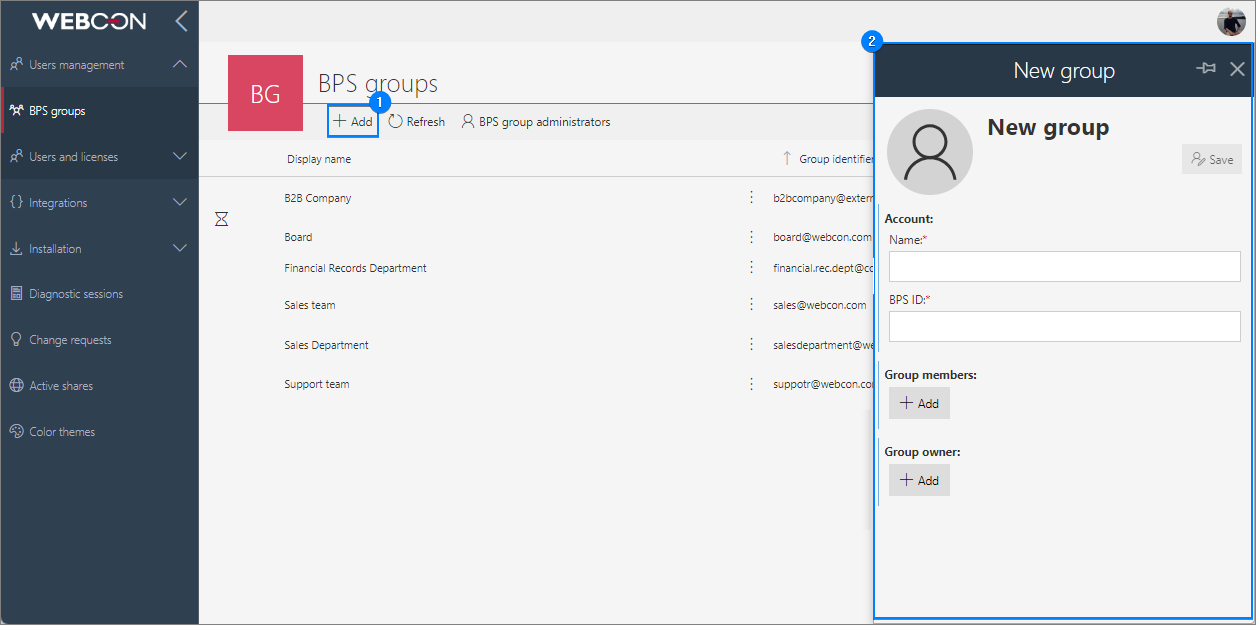Screen dimensions: 1256x625
Task: Click the New group avatar placeholder
Action: pyautogui.click(x=930, y=152)
